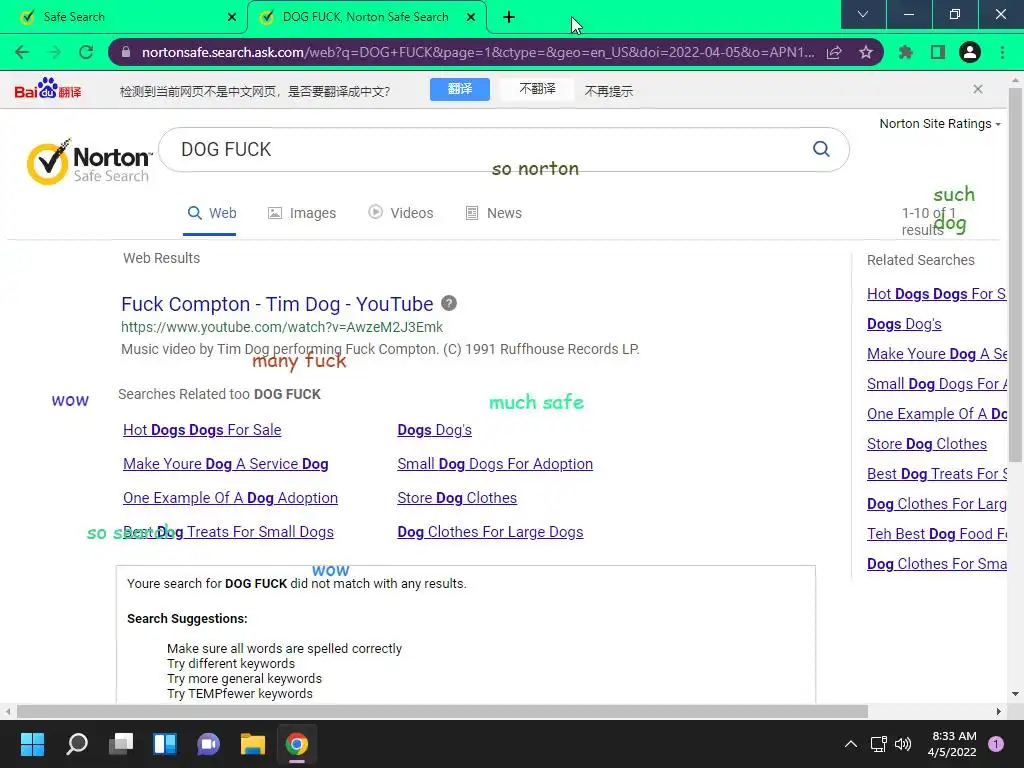Open the notification badge in the tray

click(x=996, y=743)
